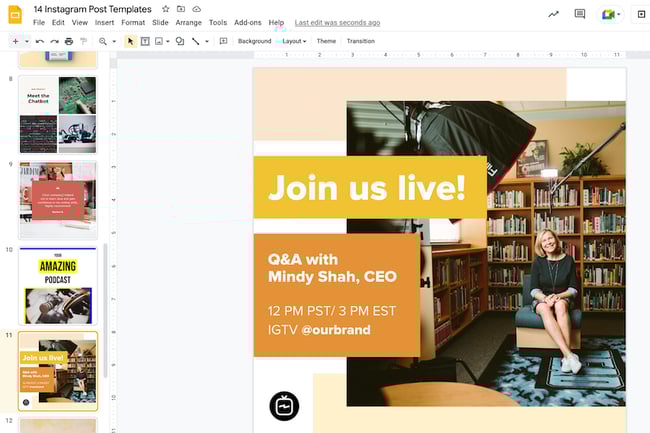Screen dimensions: 650x433
Task: Click the print icon
Action: [68, 41]
